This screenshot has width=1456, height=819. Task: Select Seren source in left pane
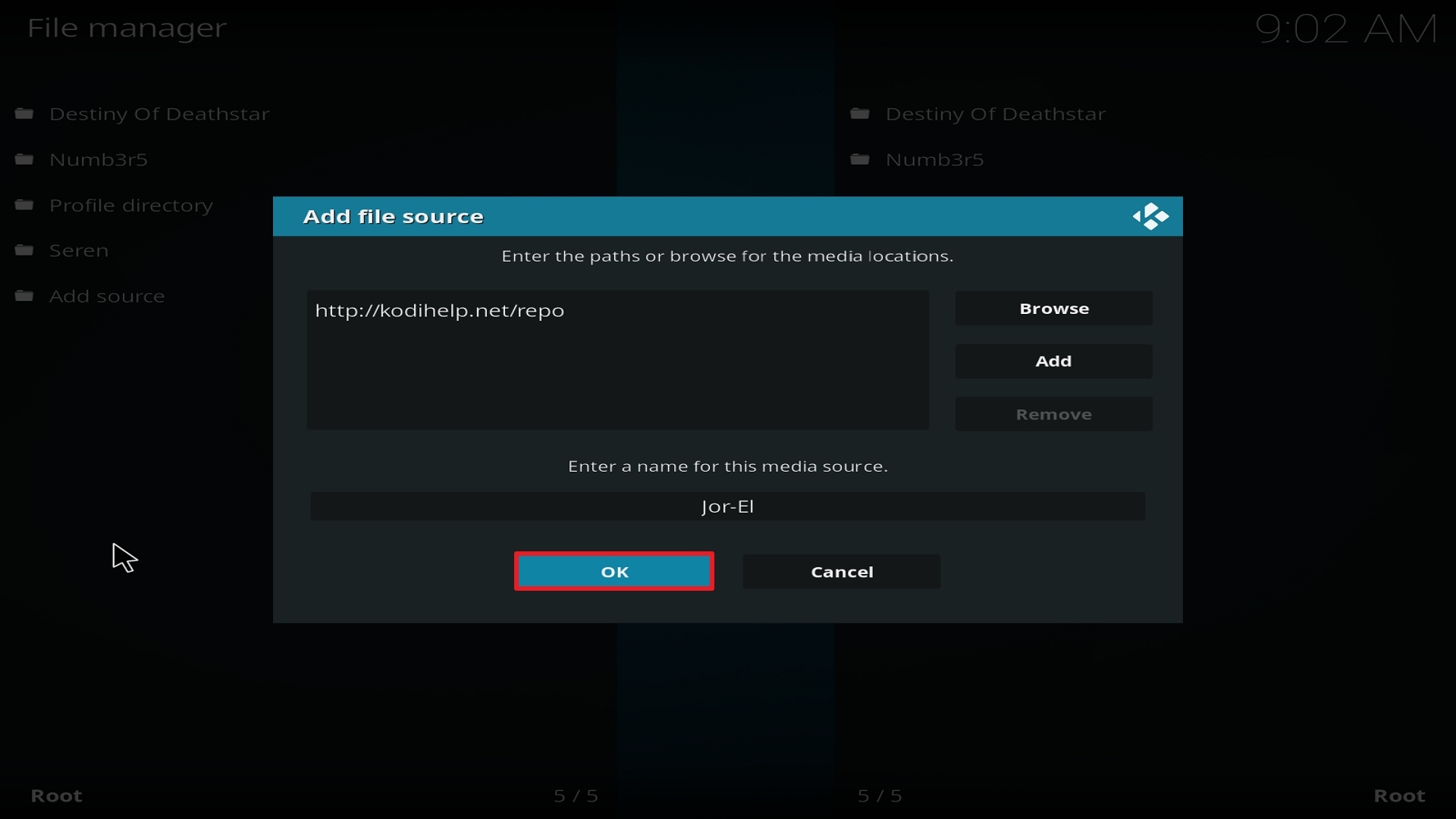[x=79, y=251]
